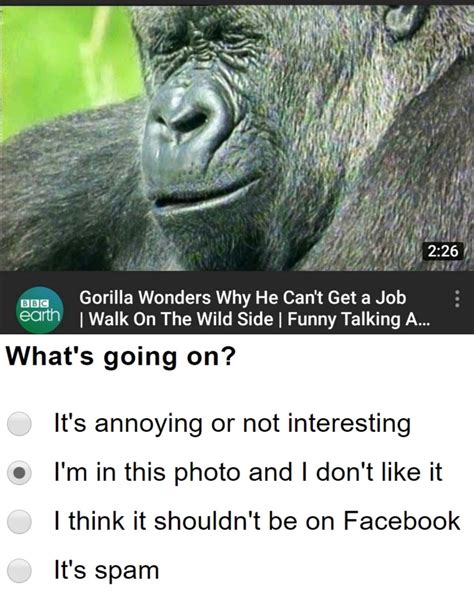Select "I think it shouldn't be on Facebook" radio
The width and height of the screenshot is (474, 600).
click(x=19, y=522)
